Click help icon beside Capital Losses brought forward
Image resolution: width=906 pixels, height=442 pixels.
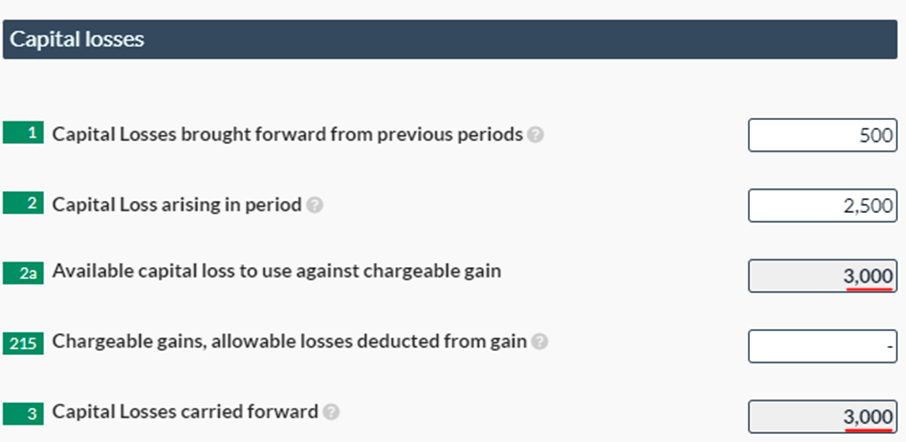(535, 135)
